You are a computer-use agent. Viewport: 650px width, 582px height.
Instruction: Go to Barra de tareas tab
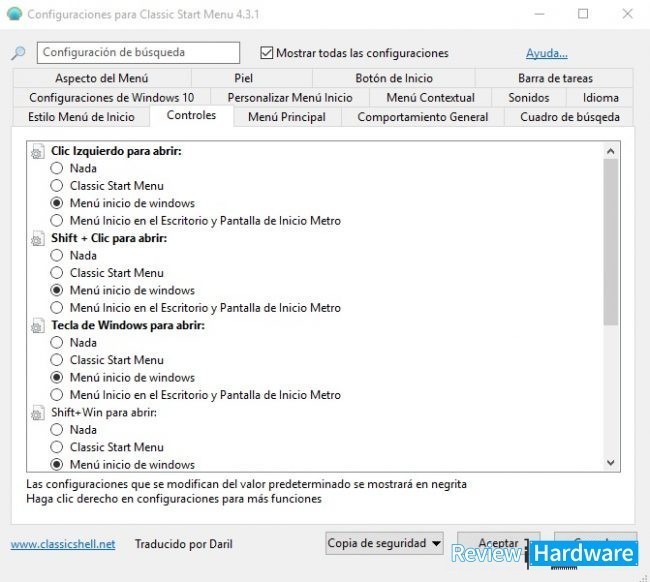[555, 78]
